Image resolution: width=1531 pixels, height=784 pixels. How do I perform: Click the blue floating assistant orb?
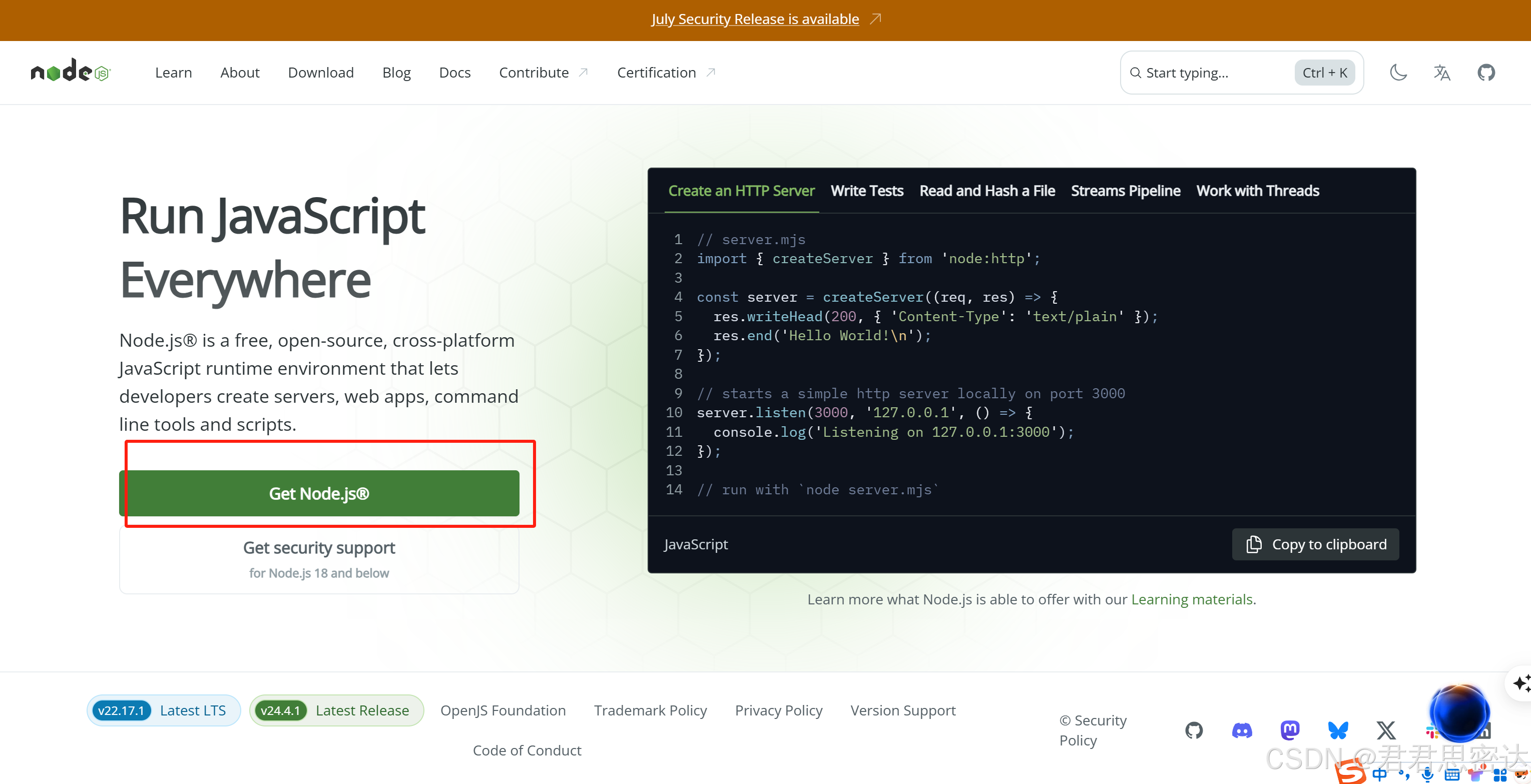pos(1459,713)
